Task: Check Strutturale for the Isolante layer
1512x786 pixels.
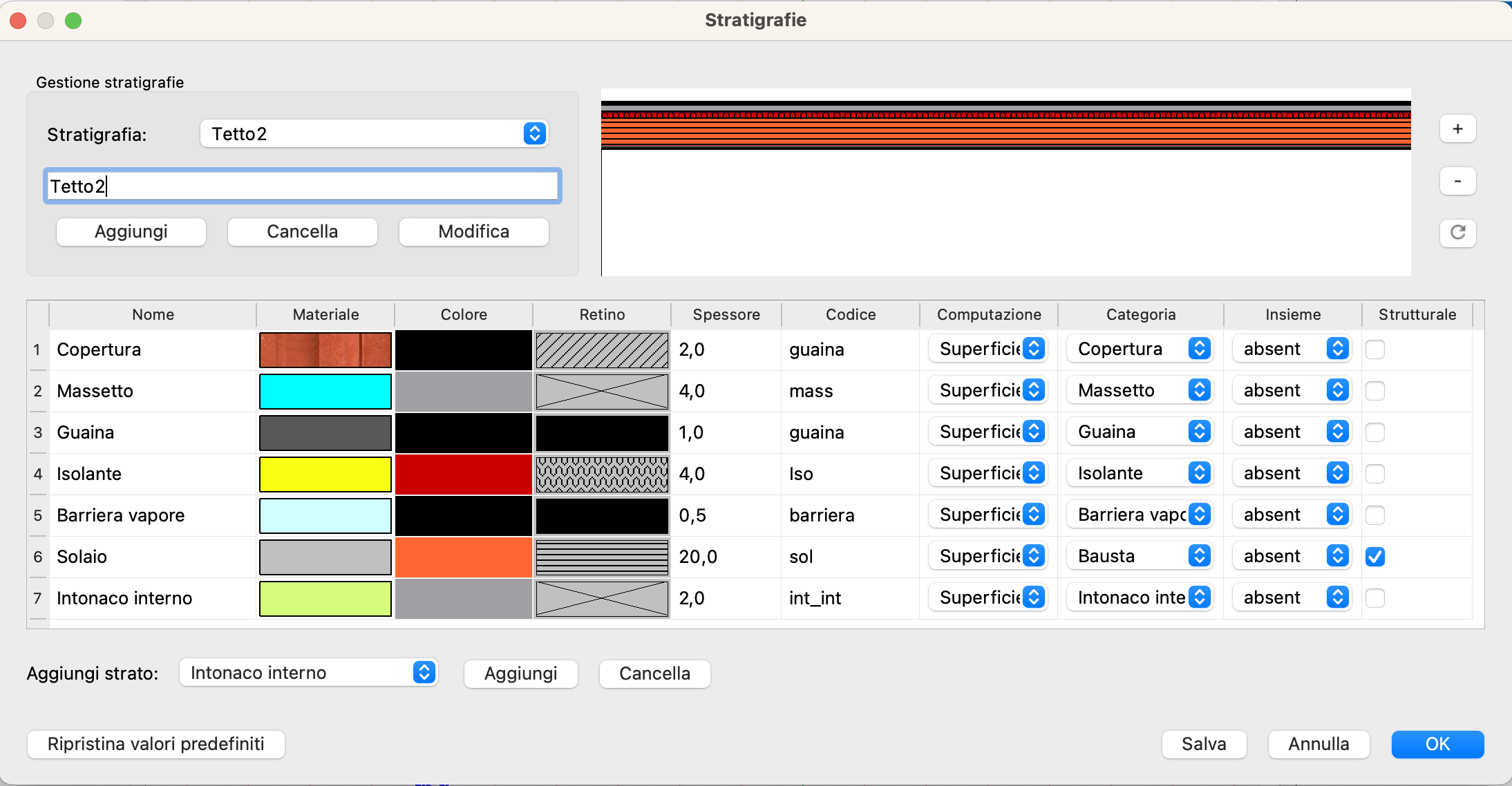Action: (1377, 474)
